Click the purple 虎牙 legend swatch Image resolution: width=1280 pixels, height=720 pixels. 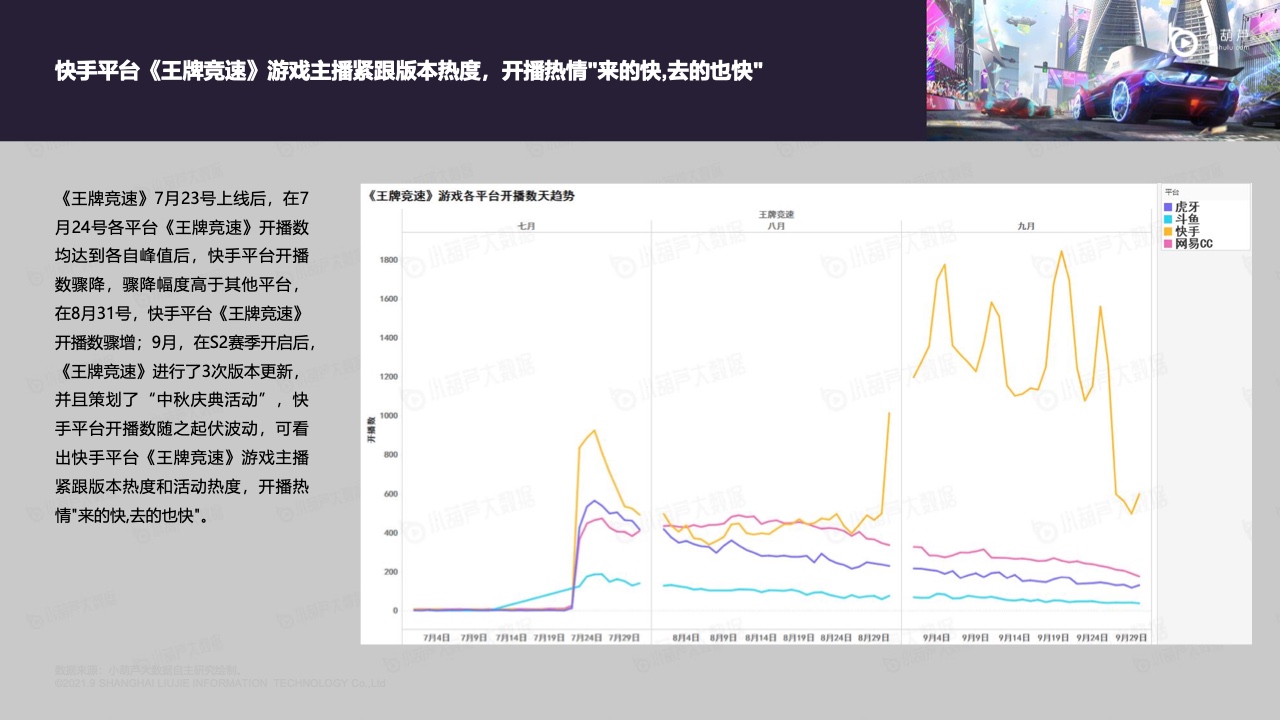[1168, 206]
